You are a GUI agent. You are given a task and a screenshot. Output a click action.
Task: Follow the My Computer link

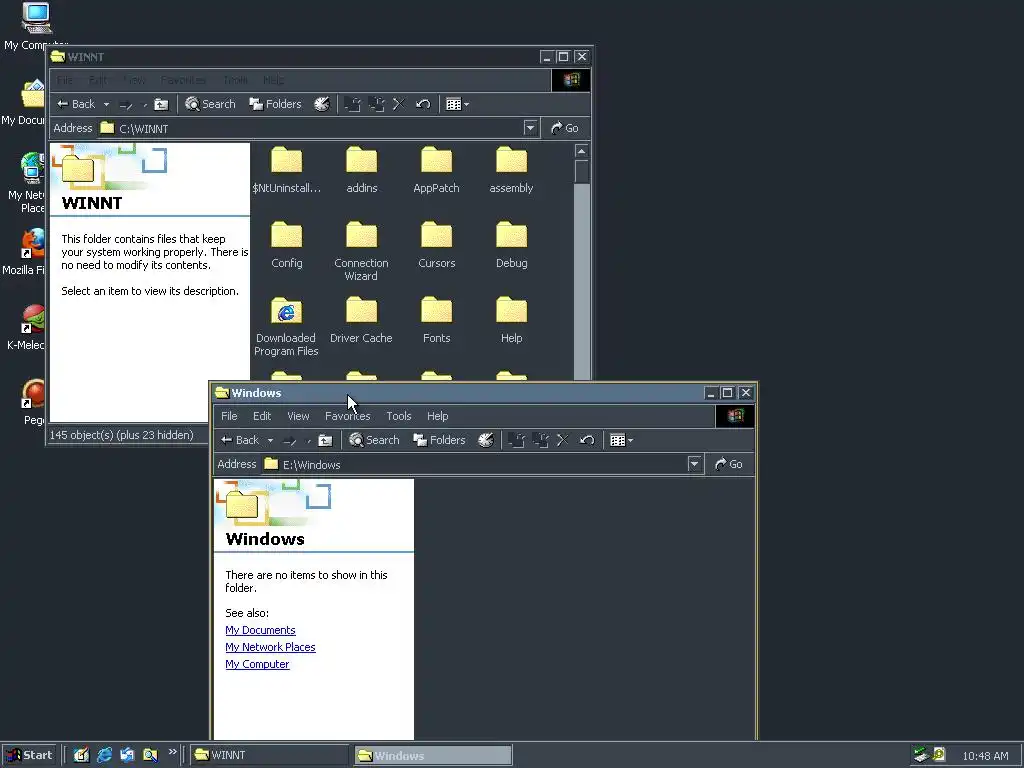click(257, 664)
